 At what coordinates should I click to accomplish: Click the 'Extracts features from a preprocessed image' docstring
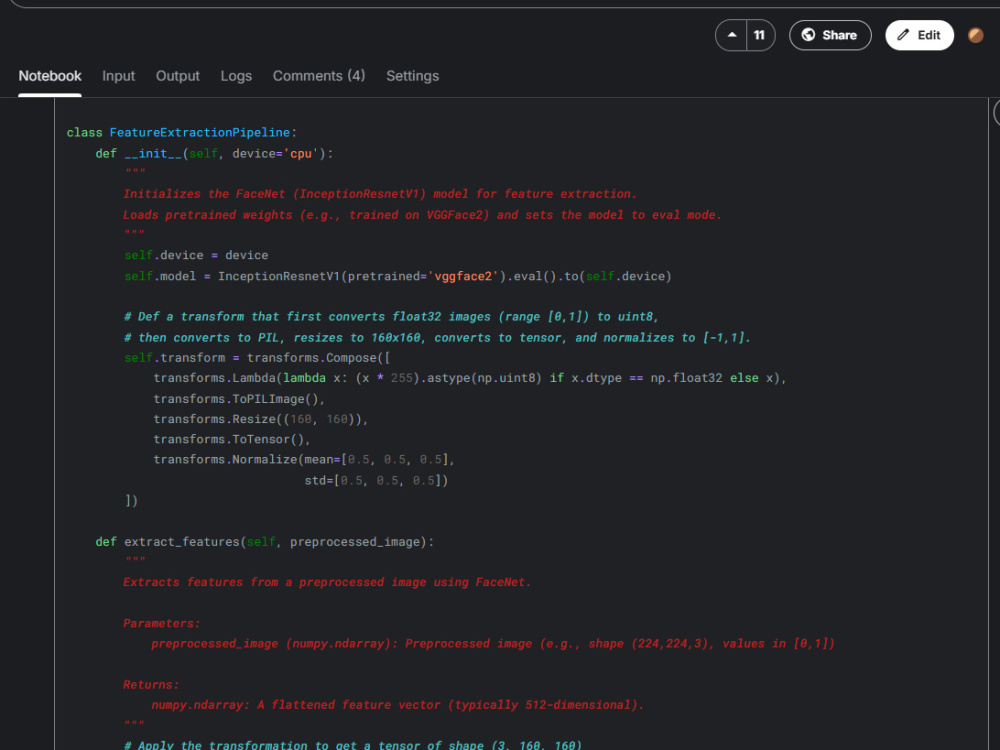pos(327,582)
